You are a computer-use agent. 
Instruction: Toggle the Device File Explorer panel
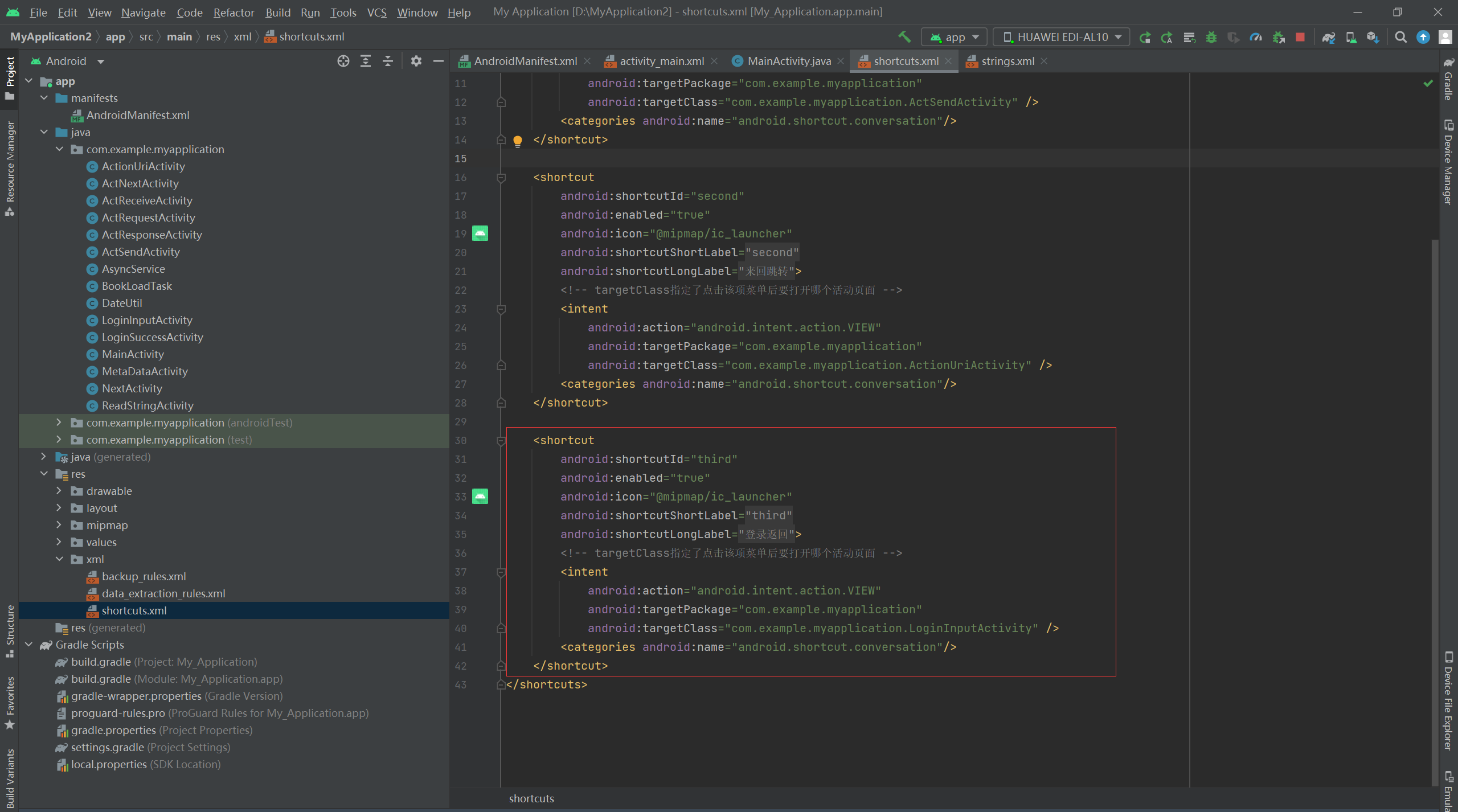1448,700
